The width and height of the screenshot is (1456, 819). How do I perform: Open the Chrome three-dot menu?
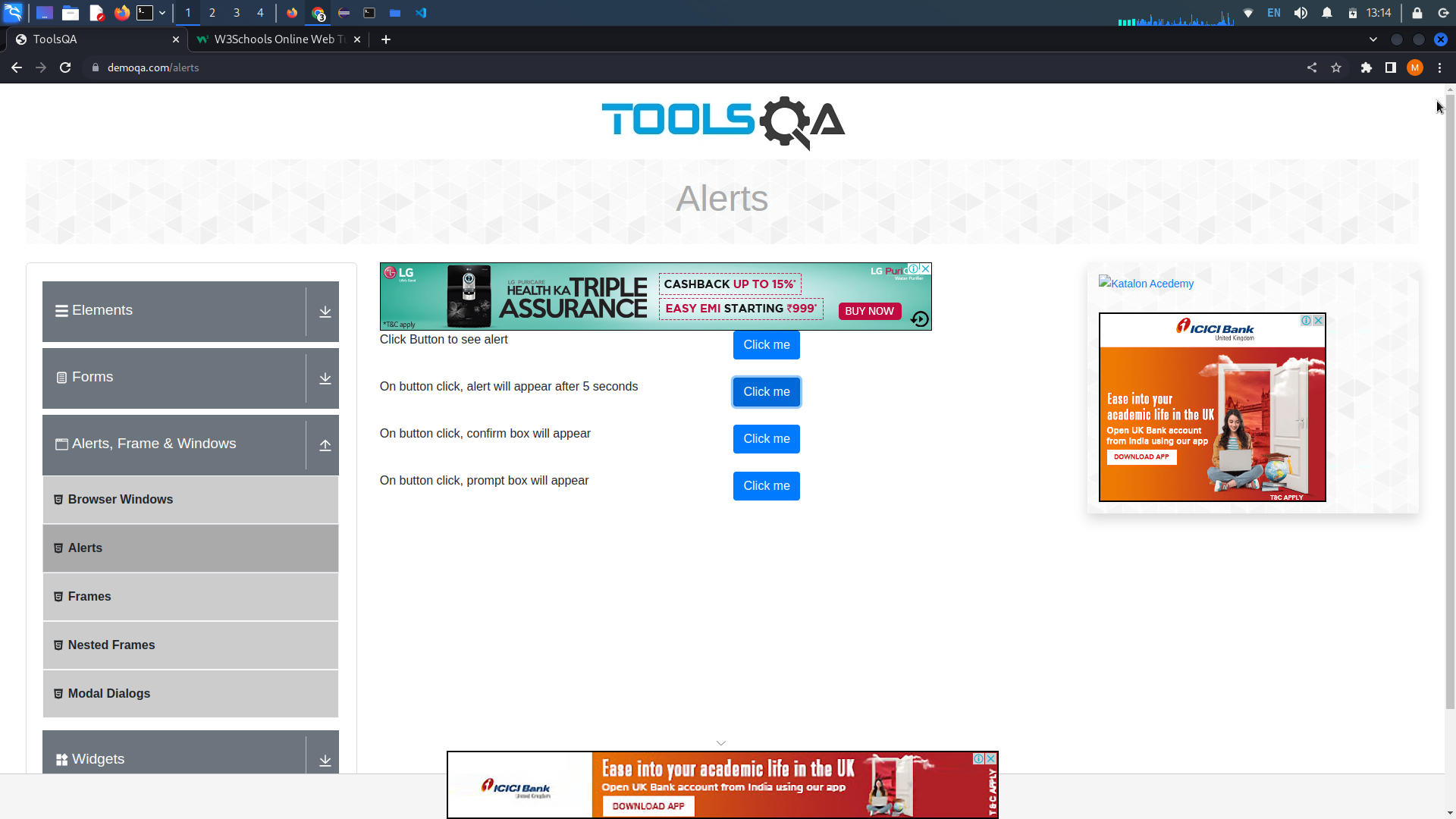(1439, 67)
